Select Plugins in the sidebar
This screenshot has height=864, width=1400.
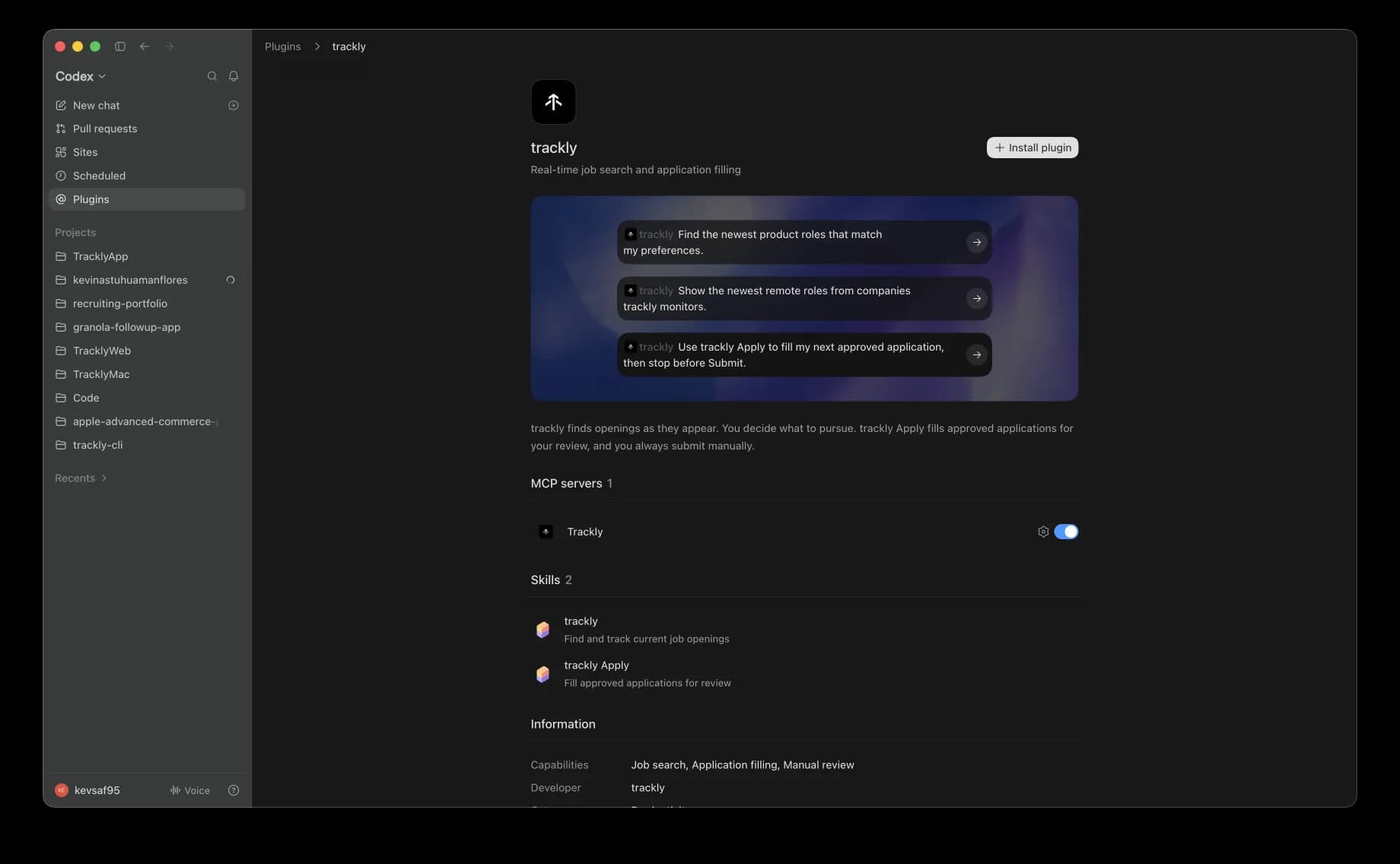click(147, 199)
